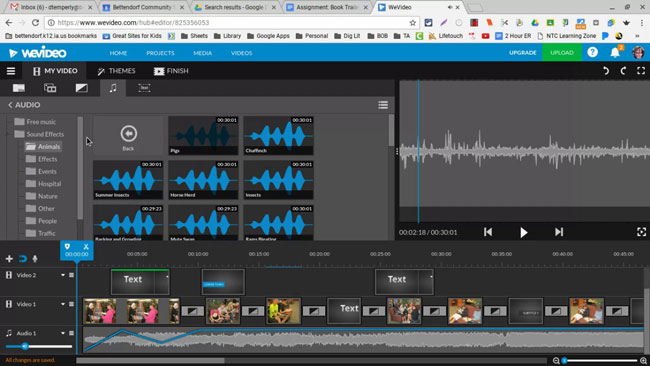
Task: Select the Horse Herd sound clip
Action: point(203,180)
